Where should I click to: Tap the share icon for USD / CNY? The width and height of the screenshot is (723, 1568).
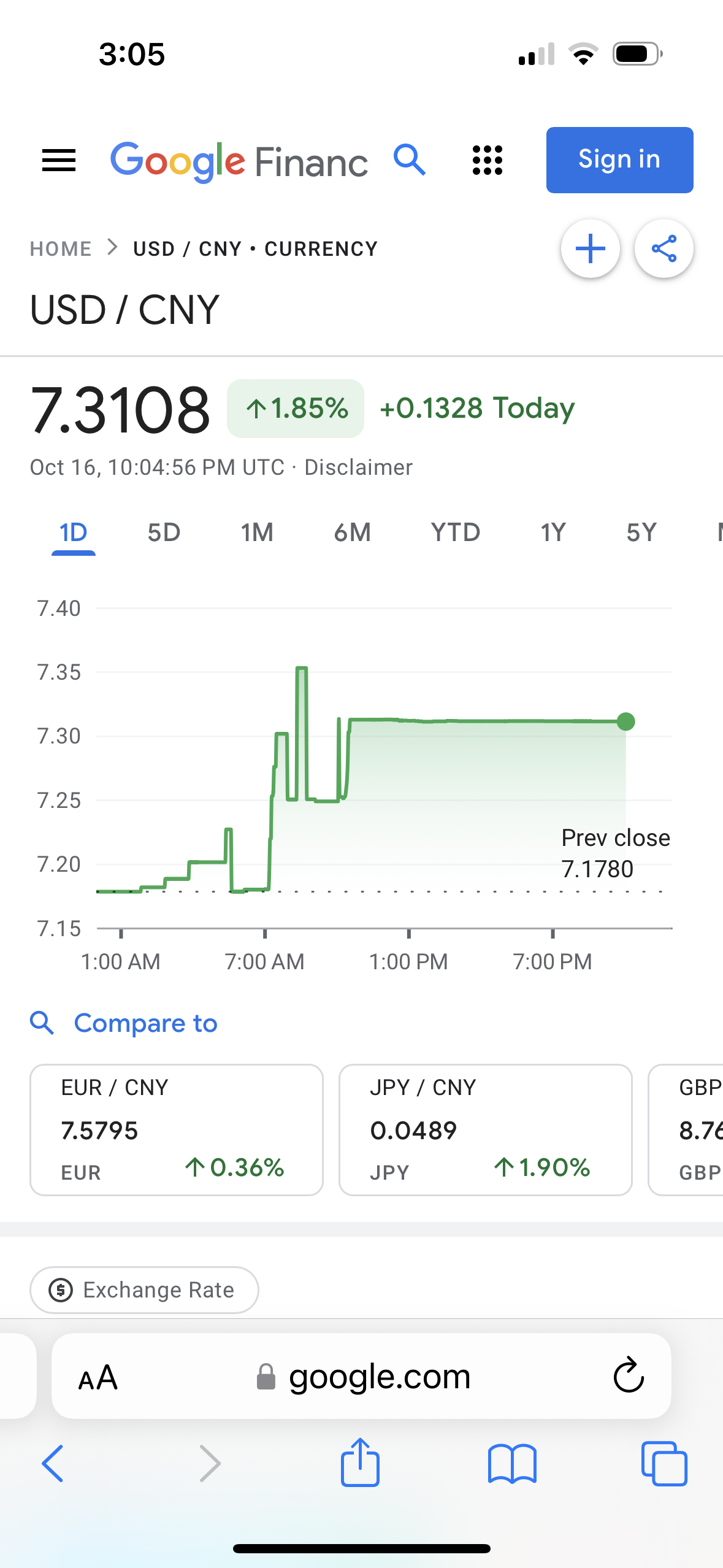664,249
